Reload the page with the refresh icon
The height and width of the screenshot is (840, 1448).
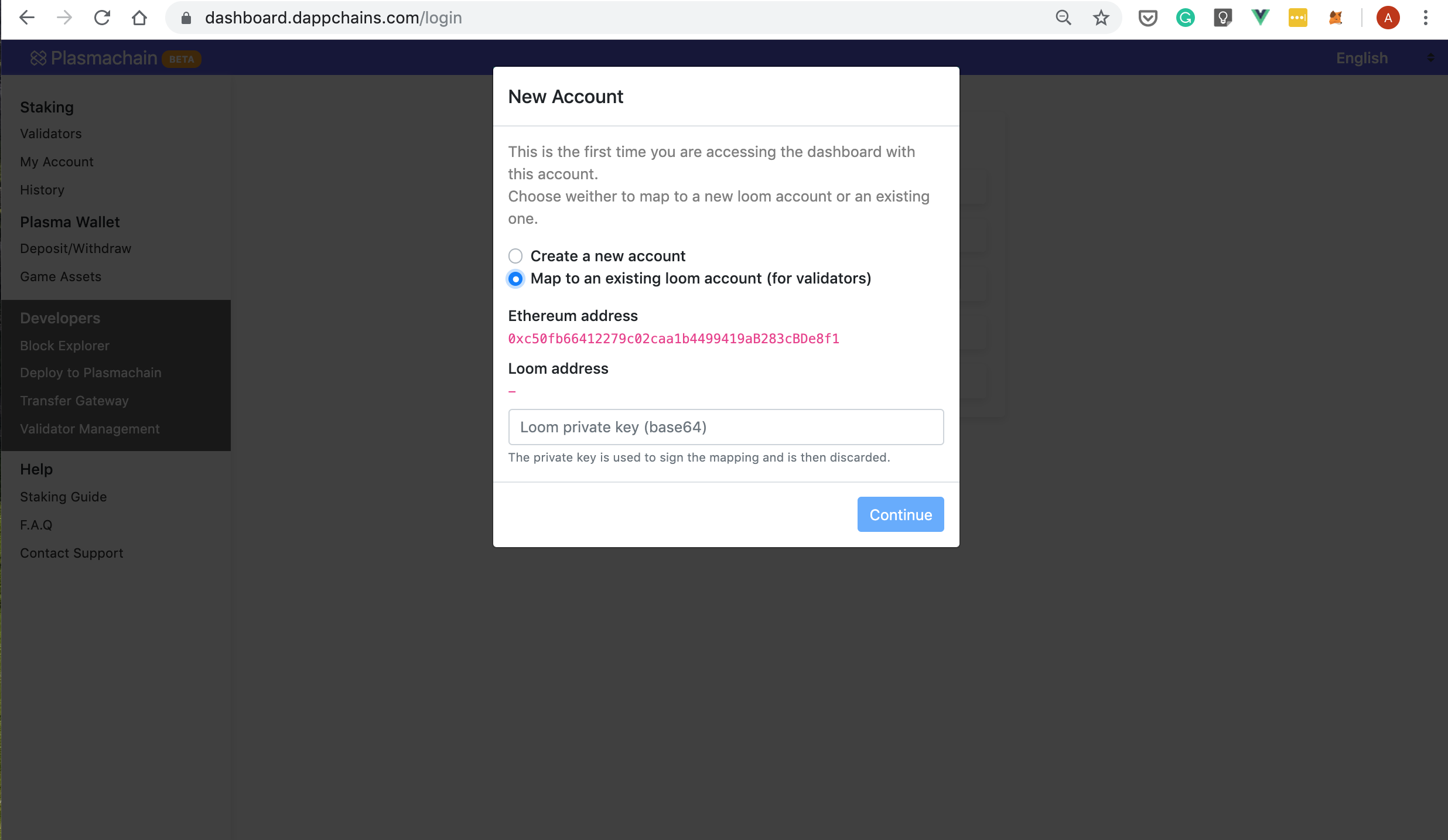(x=102, y=18)
